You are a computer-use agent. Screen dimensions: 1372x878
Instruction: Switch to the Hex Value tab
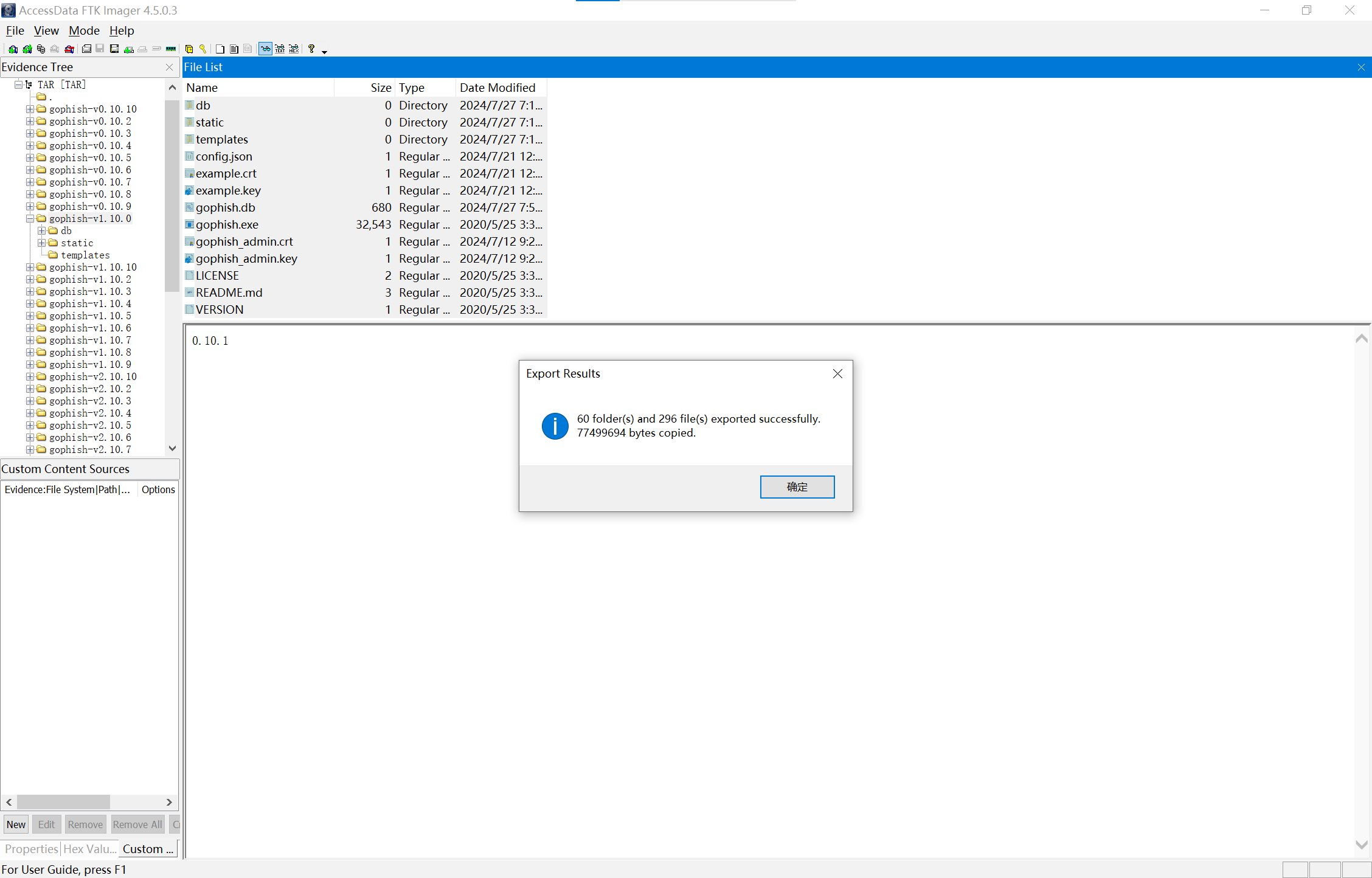click(89, 849)
